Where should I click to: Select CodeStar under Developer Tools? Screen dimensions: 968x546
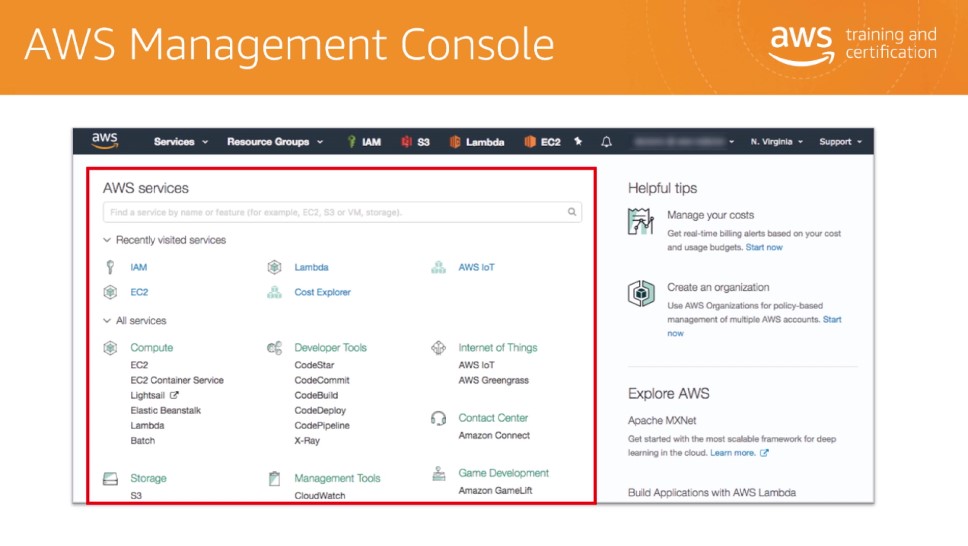(x=314, y=365)
